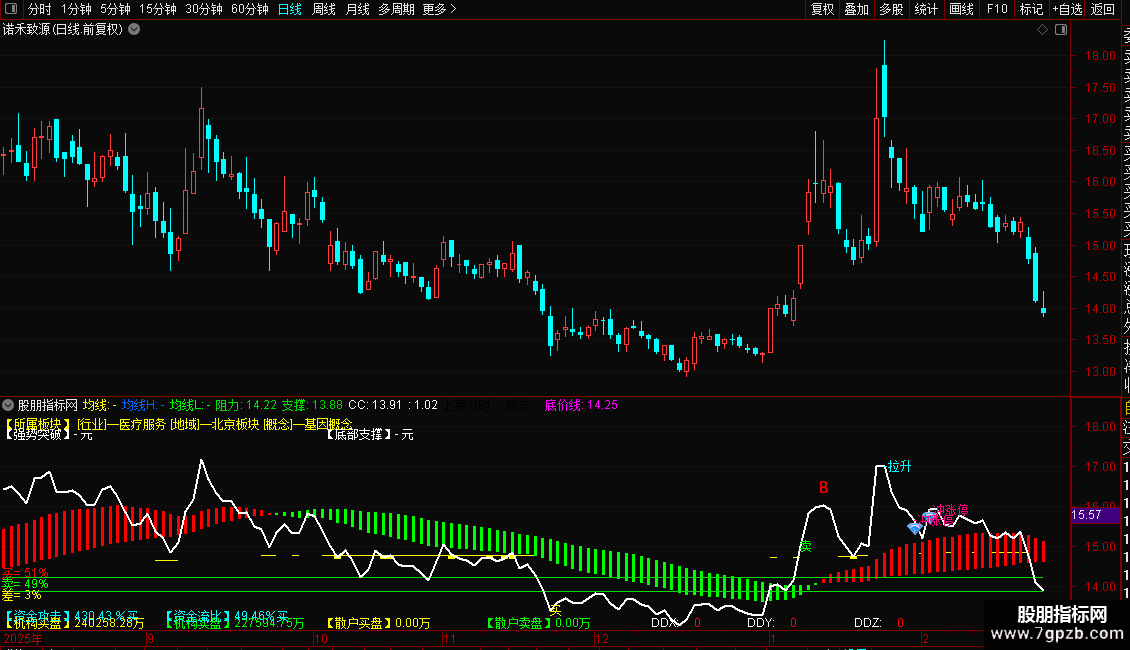
Task: Click the month 10 label on time axis
Action: [x=321, y=638]
